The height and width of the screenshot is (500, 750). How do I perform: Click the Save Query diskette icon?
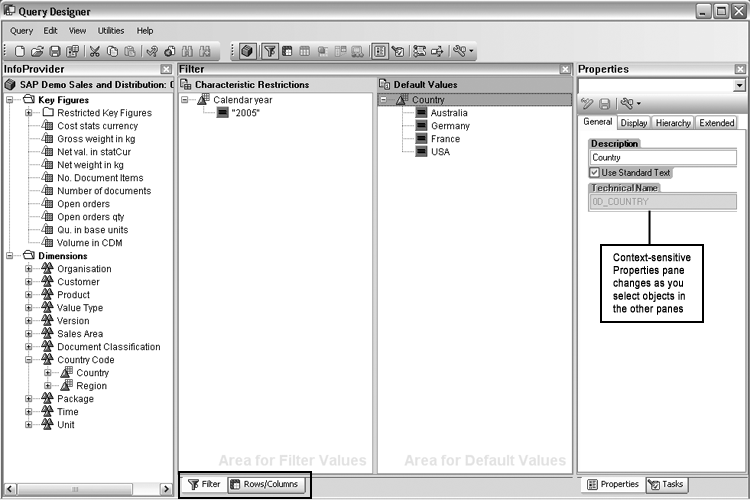pyautogui.click(x=55, y=51)
